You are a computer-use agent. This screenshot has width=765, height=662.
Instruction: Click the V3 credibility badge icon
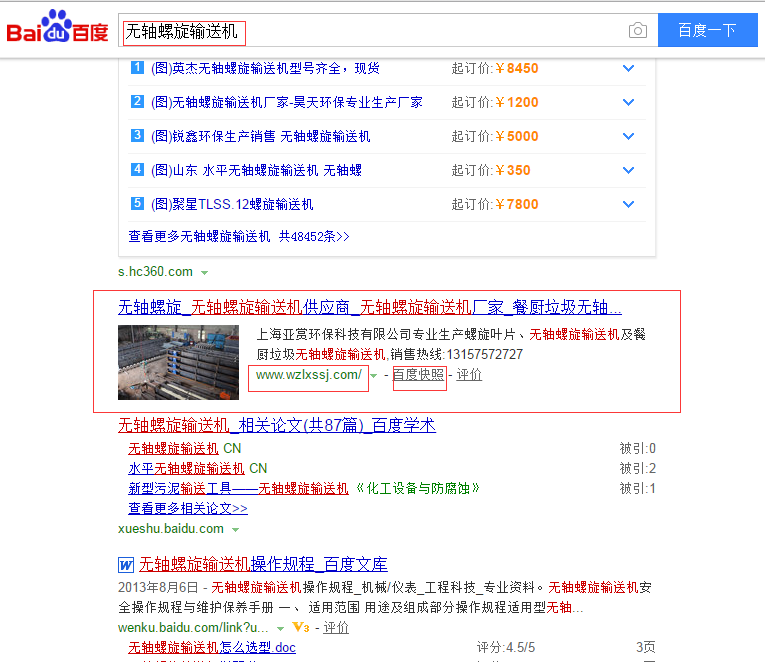(x=301, y=628)
